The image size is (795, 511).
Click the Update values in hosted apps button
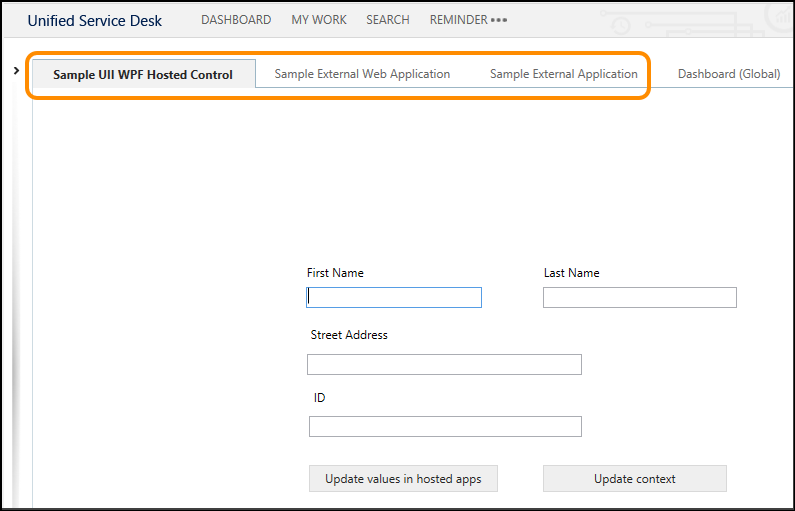tap(403, 479)
